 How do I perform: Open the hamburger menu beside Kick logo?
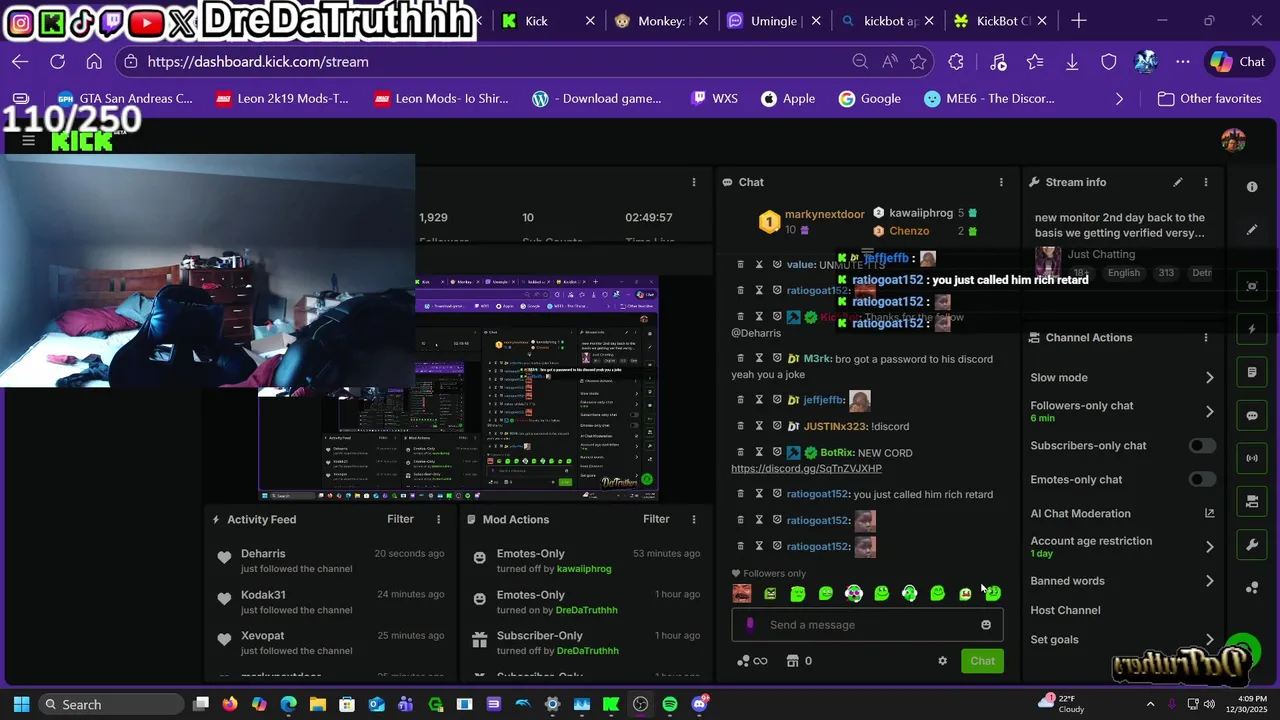pyautogui.click(x=29, y=140)
